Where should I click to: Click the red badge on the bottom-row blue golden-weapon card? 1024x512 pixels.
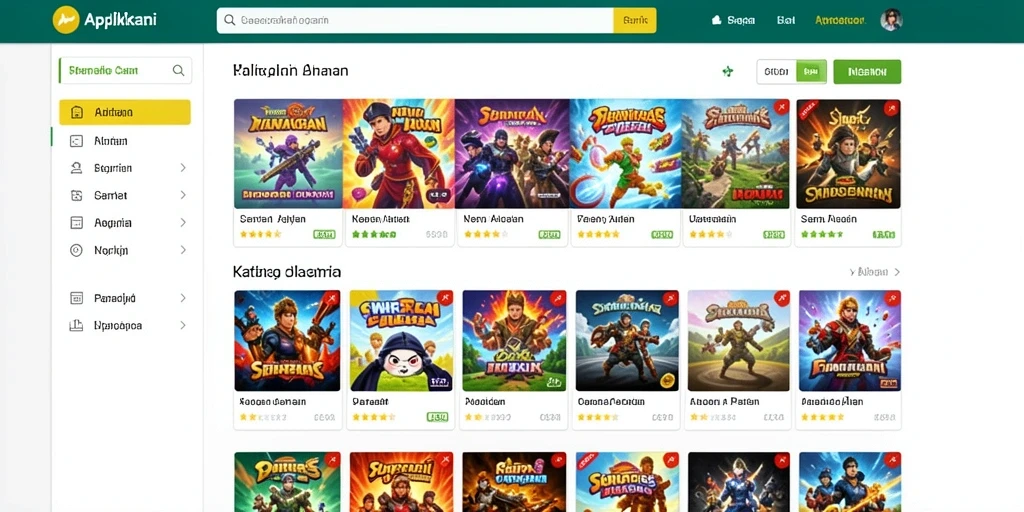[x=892, y=460]
